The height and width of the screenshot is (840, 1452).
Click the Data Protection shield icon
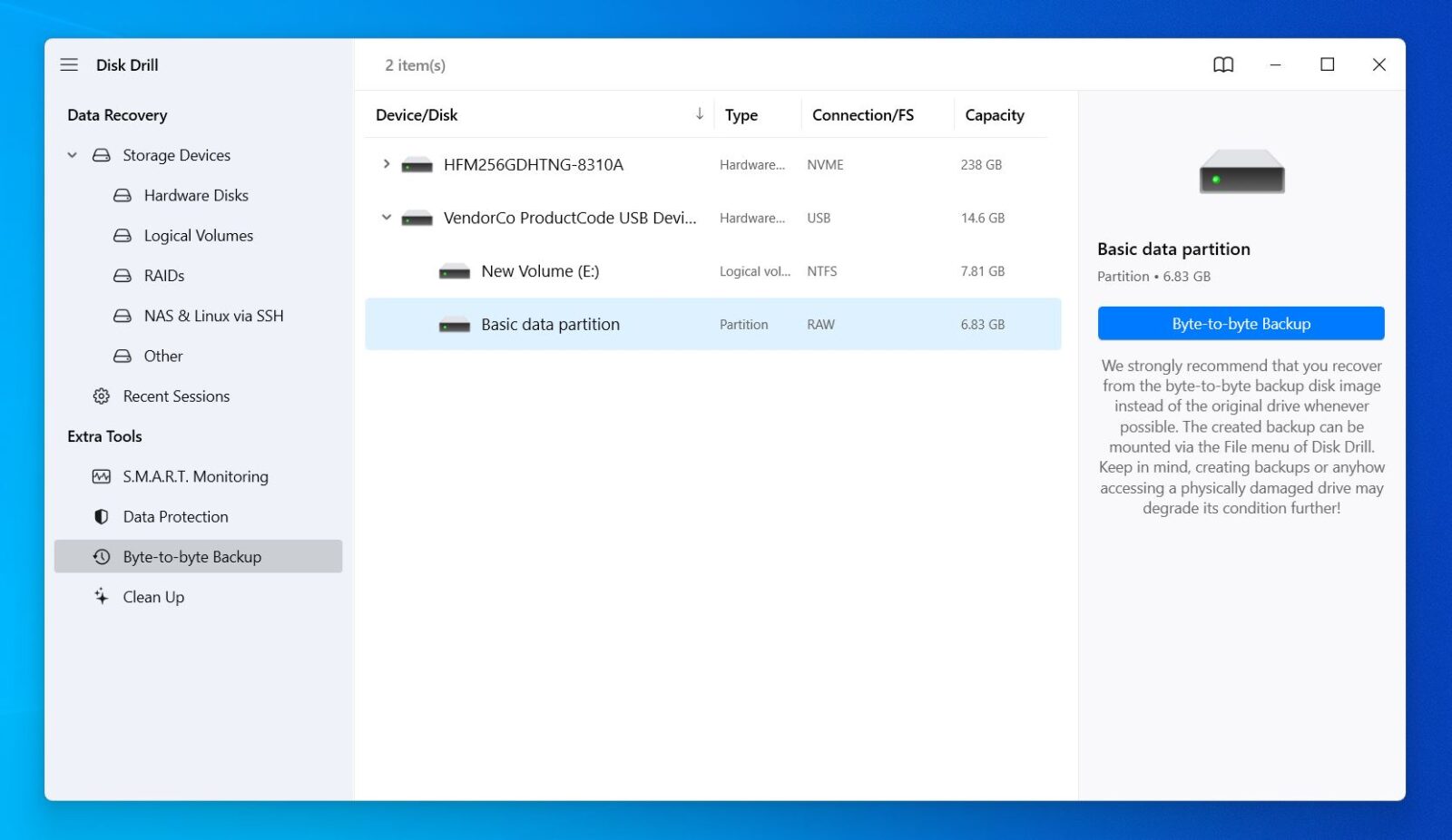pos(101,516)
